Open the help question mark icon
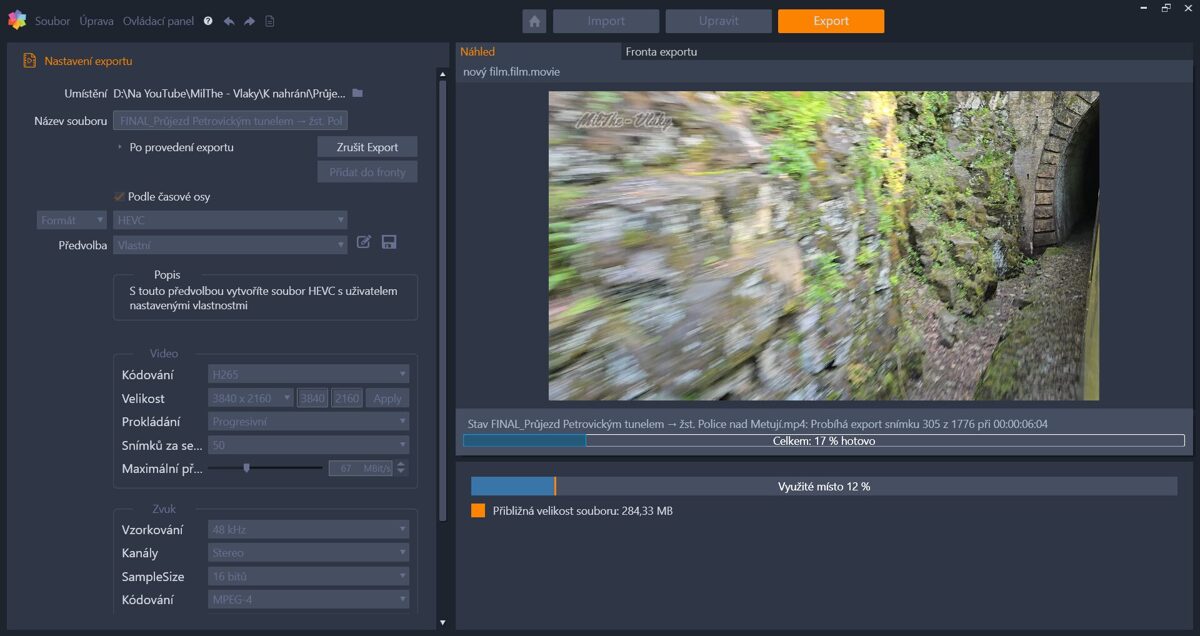 point(208,21)
